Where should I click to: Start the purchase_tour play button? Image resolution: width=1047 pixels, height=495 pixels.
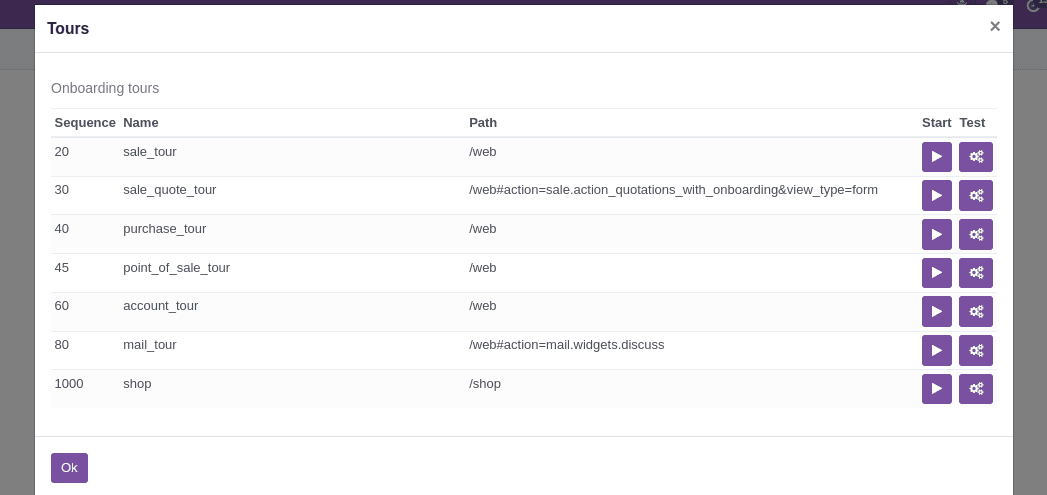pos(937,234)
